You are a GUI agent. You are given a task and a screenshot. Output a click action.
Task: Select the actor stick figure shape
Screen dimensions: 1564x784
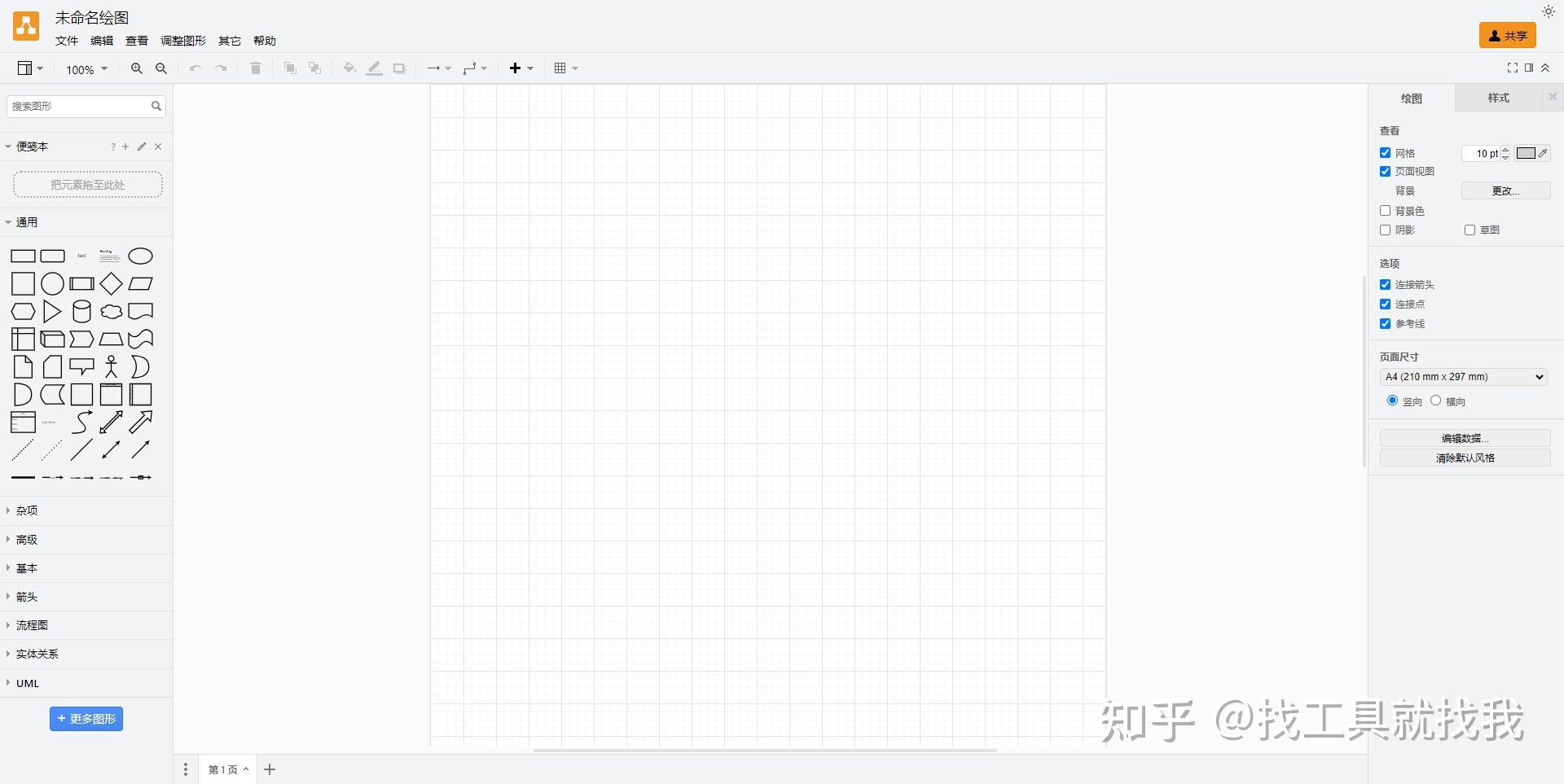(x=112, y=367)
